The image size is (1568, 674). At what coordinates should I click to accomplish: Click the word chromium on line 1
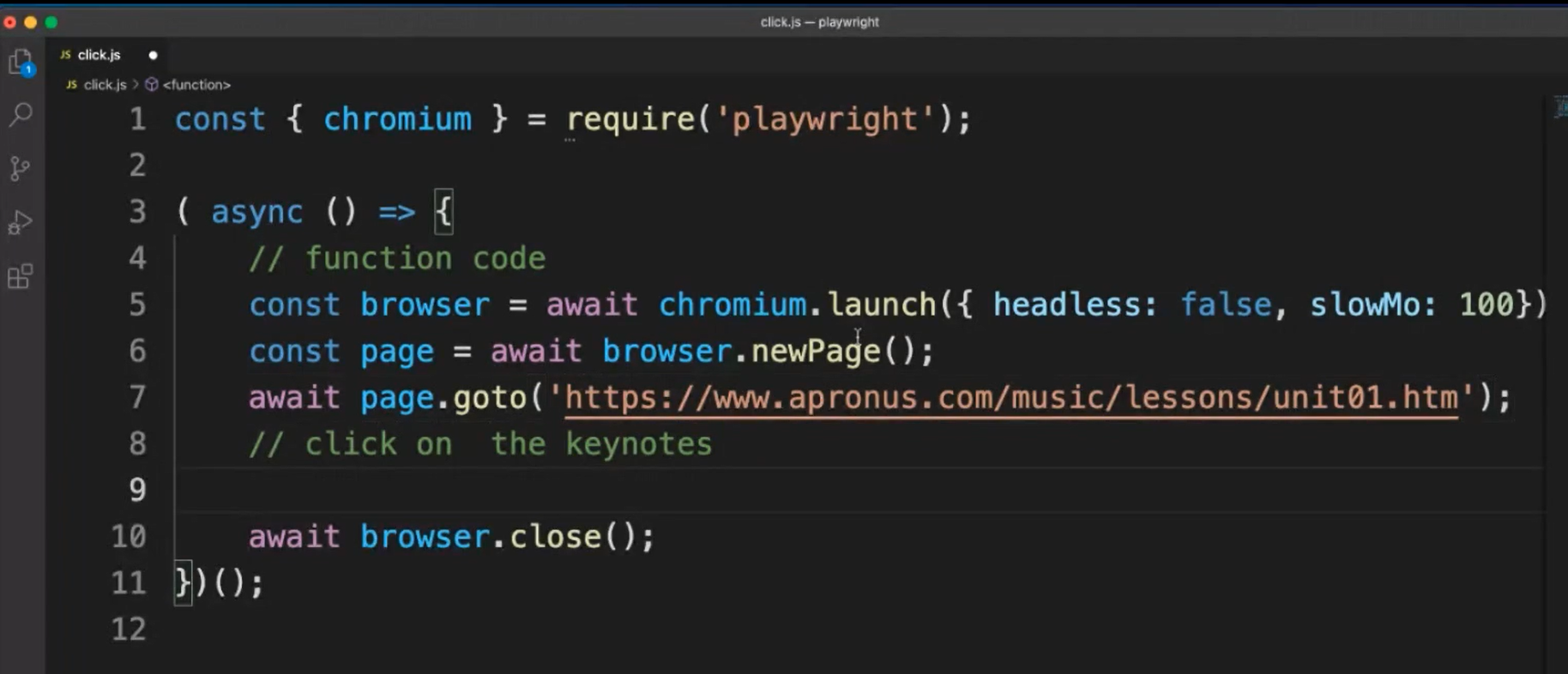pyautogui.click(x=397, y=119)
